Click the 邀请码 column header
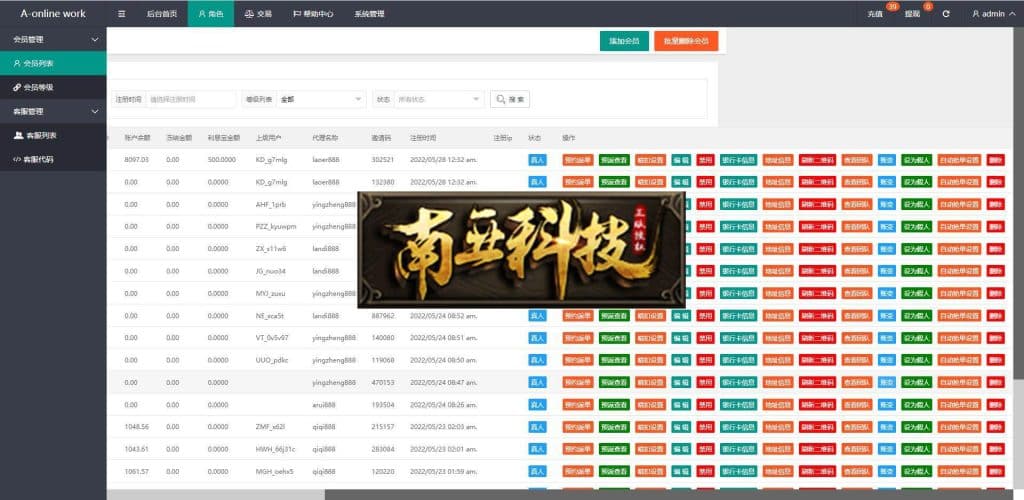 click(381, 138)
